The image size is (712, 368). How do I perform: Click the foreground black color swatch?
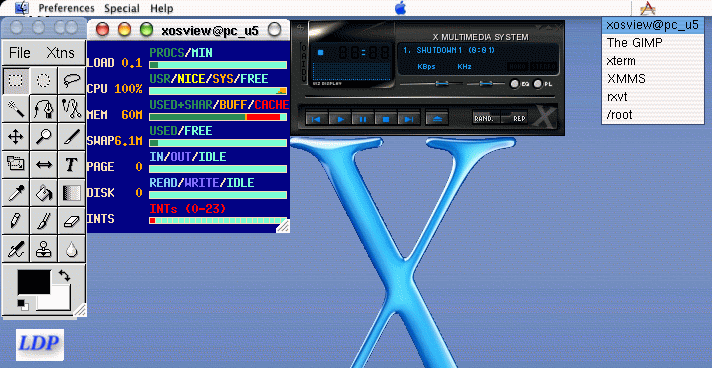point(34,282)
